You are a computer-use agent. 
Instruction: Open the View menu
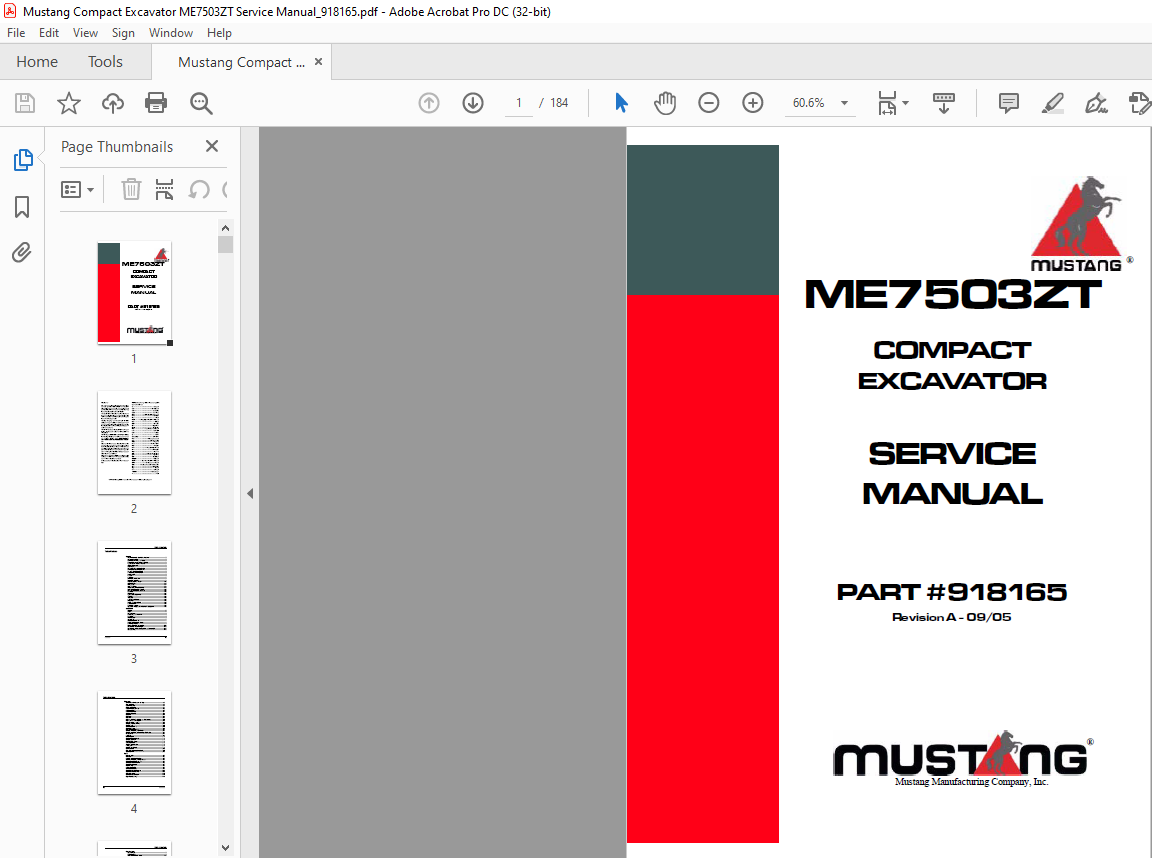[85, 33]
